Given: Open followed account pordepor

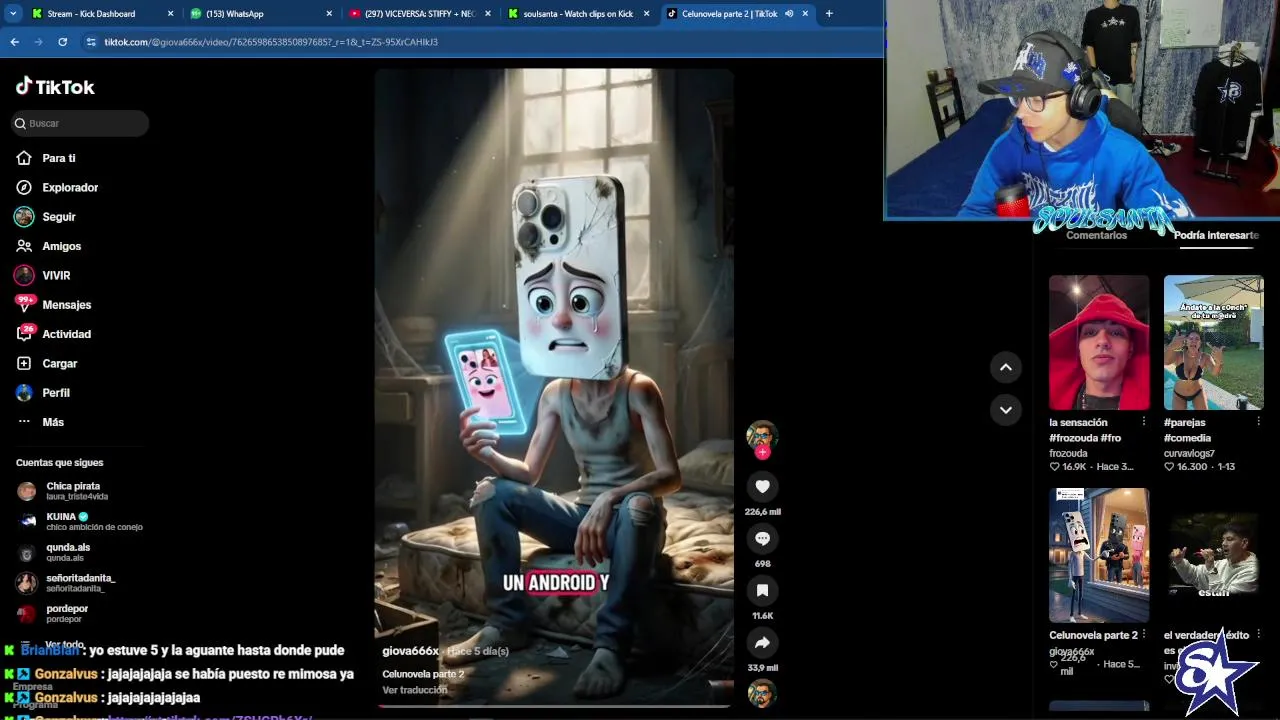Looking at the screenshot, I should coord(66,613).
